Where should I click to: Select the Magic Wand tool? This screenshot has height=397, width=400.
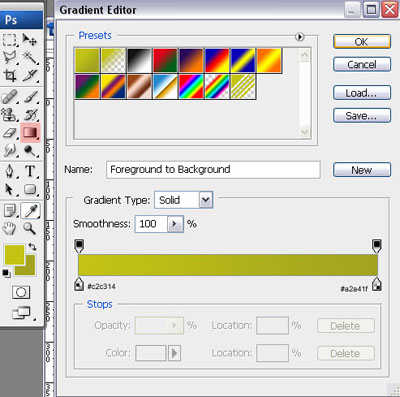(x=30, y=57)
